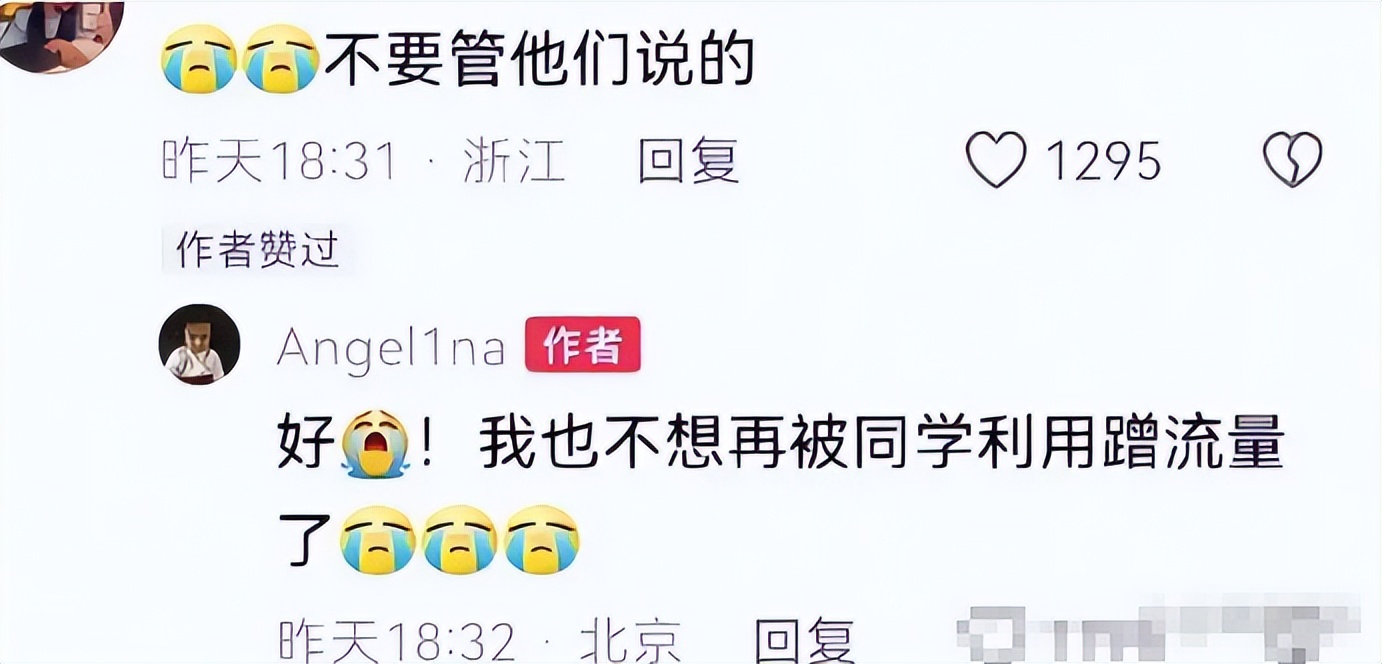Click the 北京 location label
Screen dimensions: 1382x664
coord(631,640)
